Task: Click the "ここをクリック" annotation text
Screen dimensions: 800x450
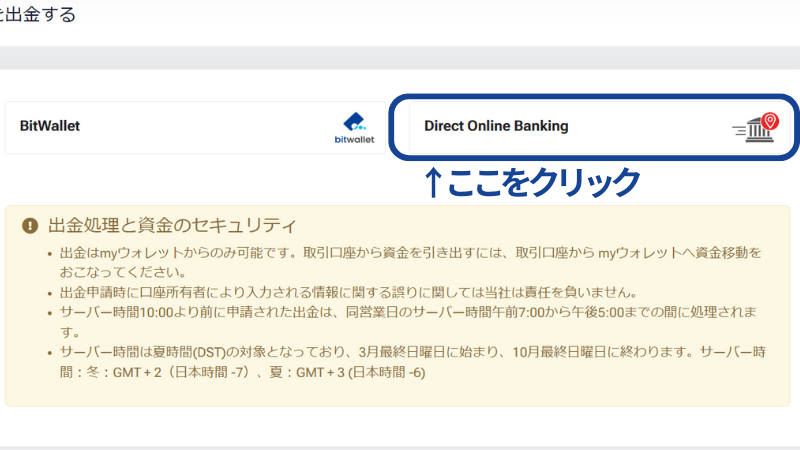Action: (x=543, y=183)
